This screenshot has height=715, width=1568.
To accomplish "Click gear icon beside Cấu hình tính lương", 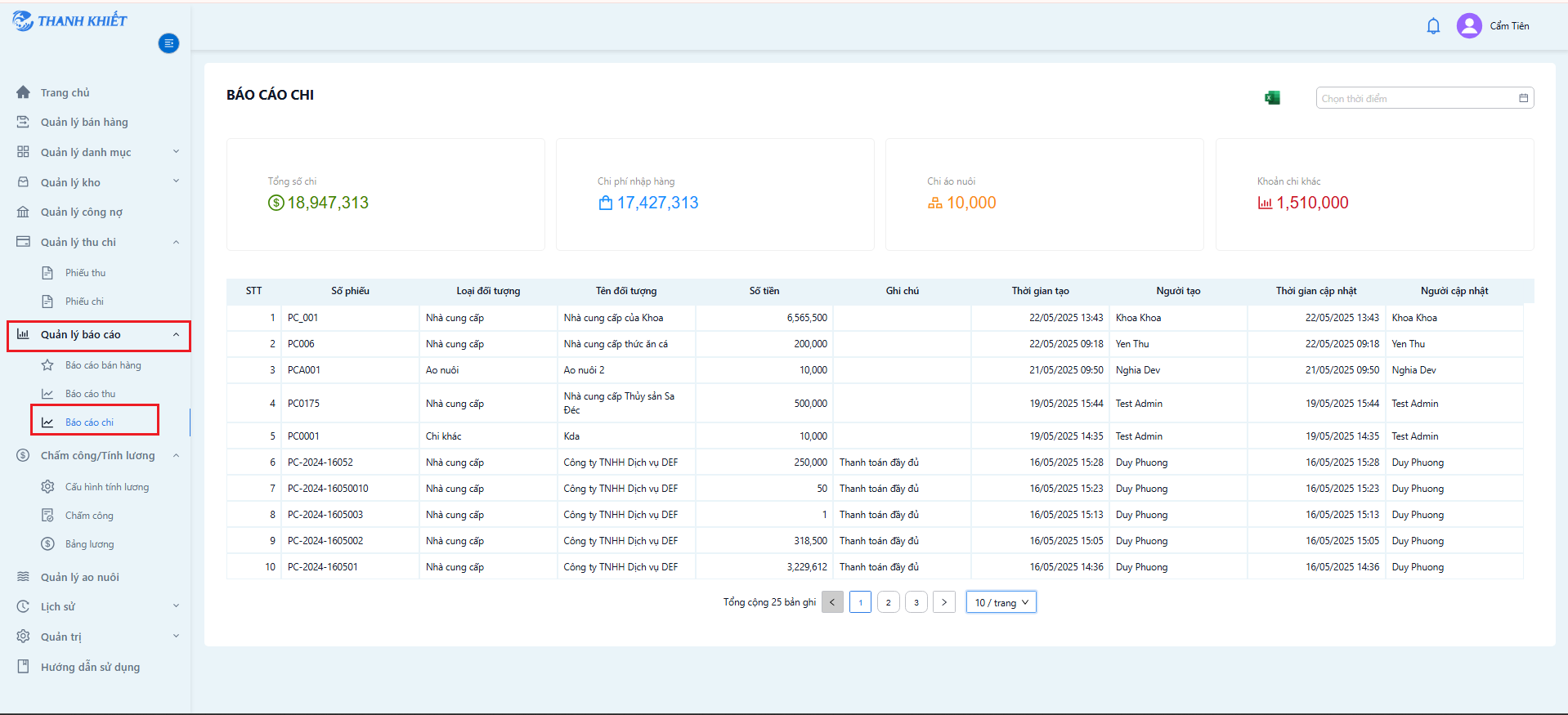I will pyautogui.click(x=47, y=487).
